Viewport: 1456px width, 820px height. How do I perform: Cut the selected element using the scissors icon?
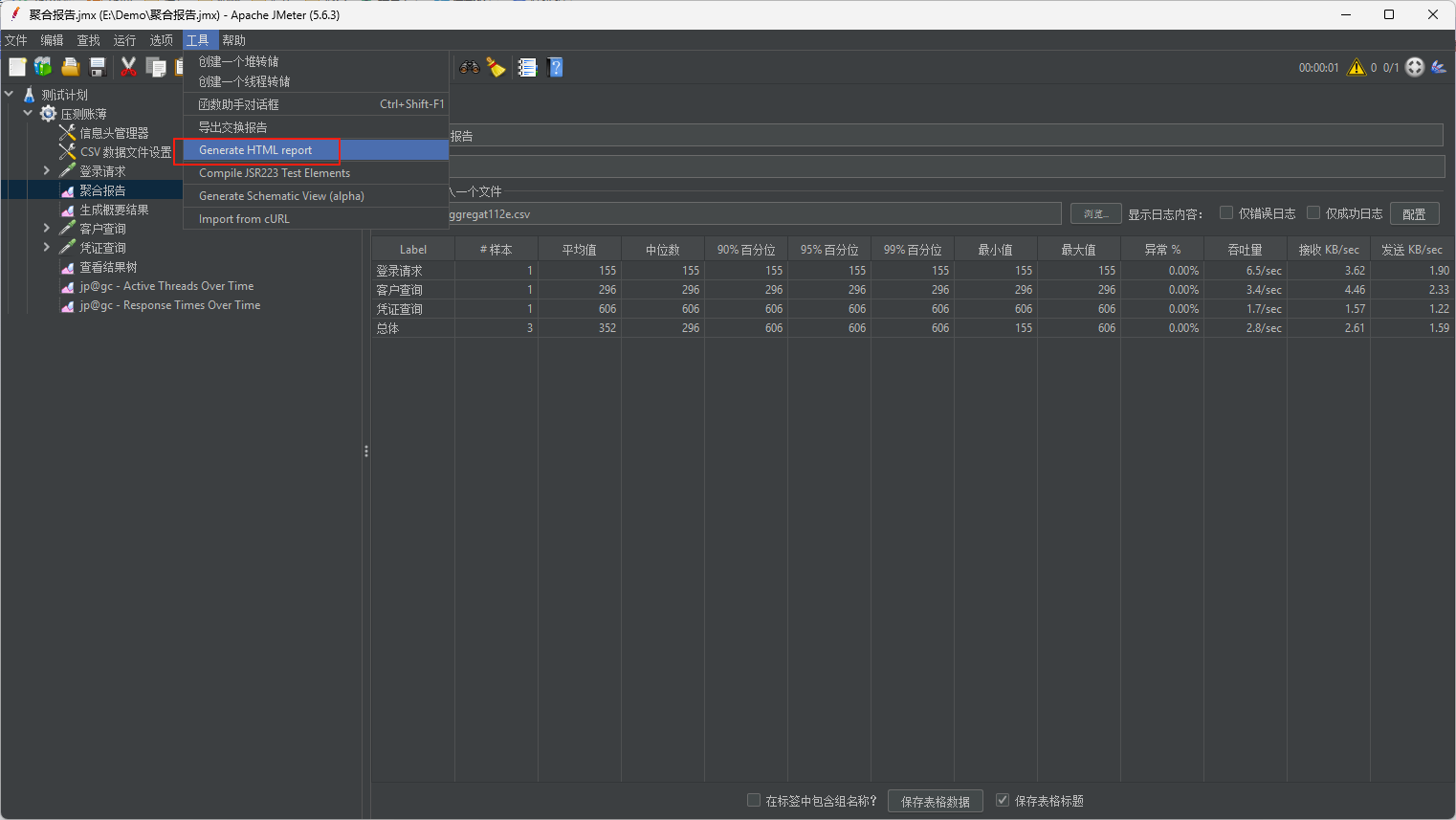pos(129,66)
